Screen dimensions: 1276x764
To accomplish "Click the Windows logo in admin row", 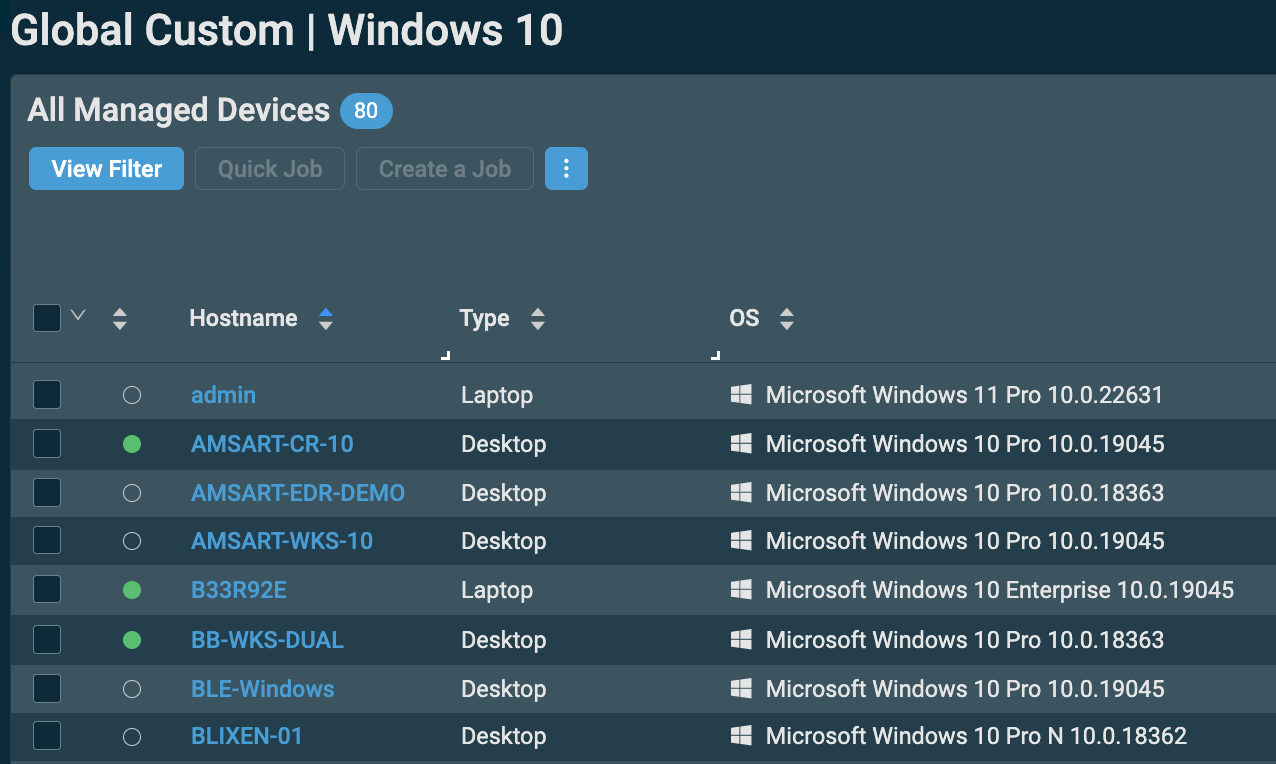I will [x=741, y=395].
